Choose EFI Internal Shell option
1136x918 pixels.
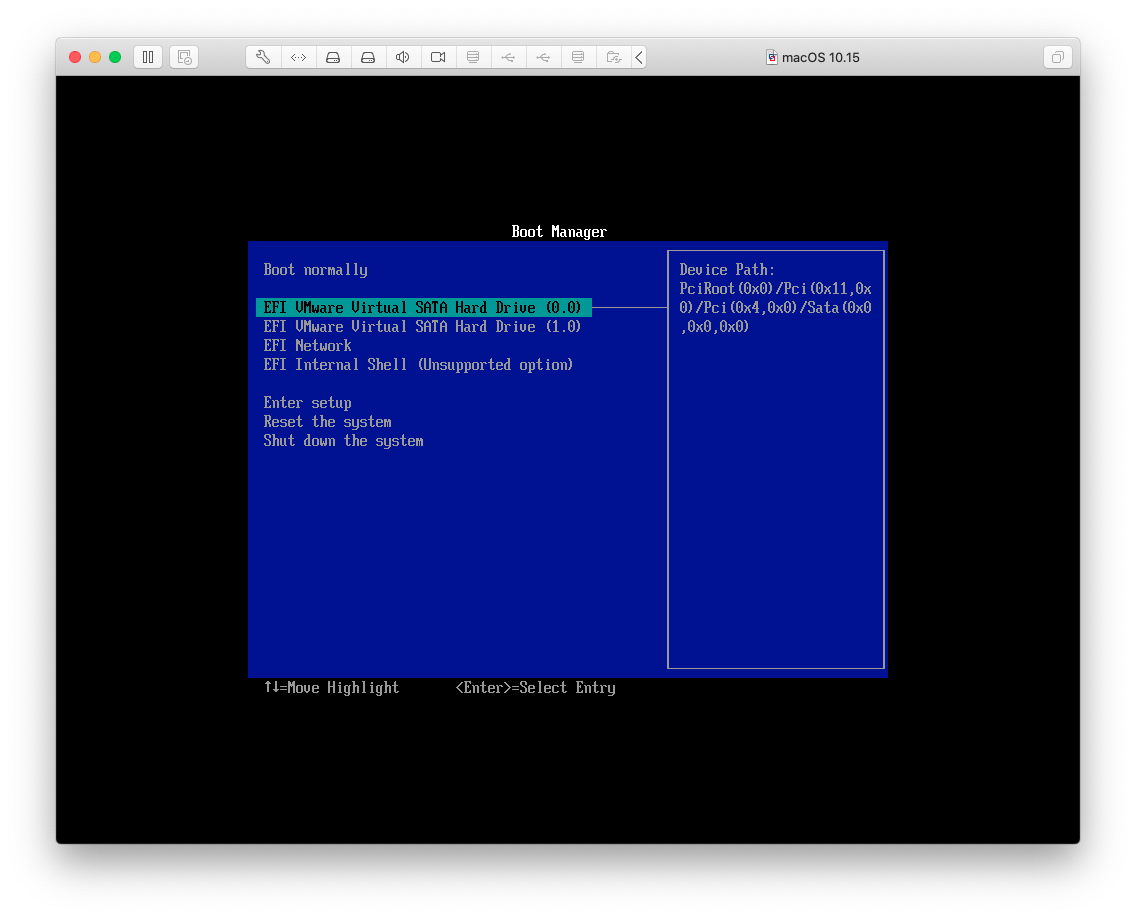pyautogui.click(x=418, y=365)
